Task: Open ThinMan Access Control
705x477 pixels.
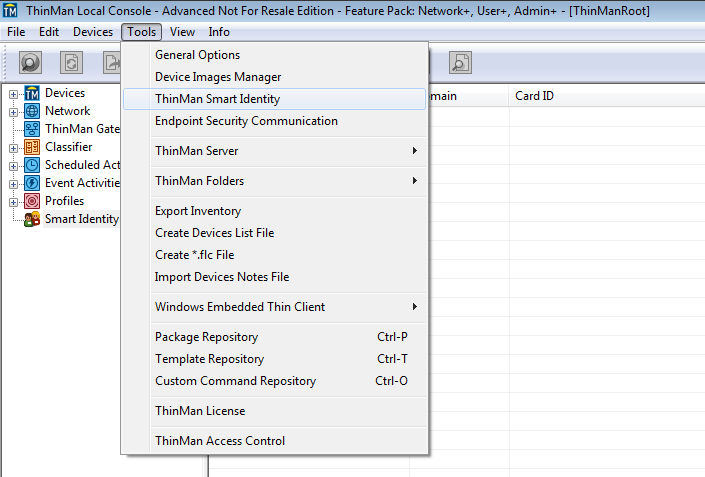Action: click(275, 441)
